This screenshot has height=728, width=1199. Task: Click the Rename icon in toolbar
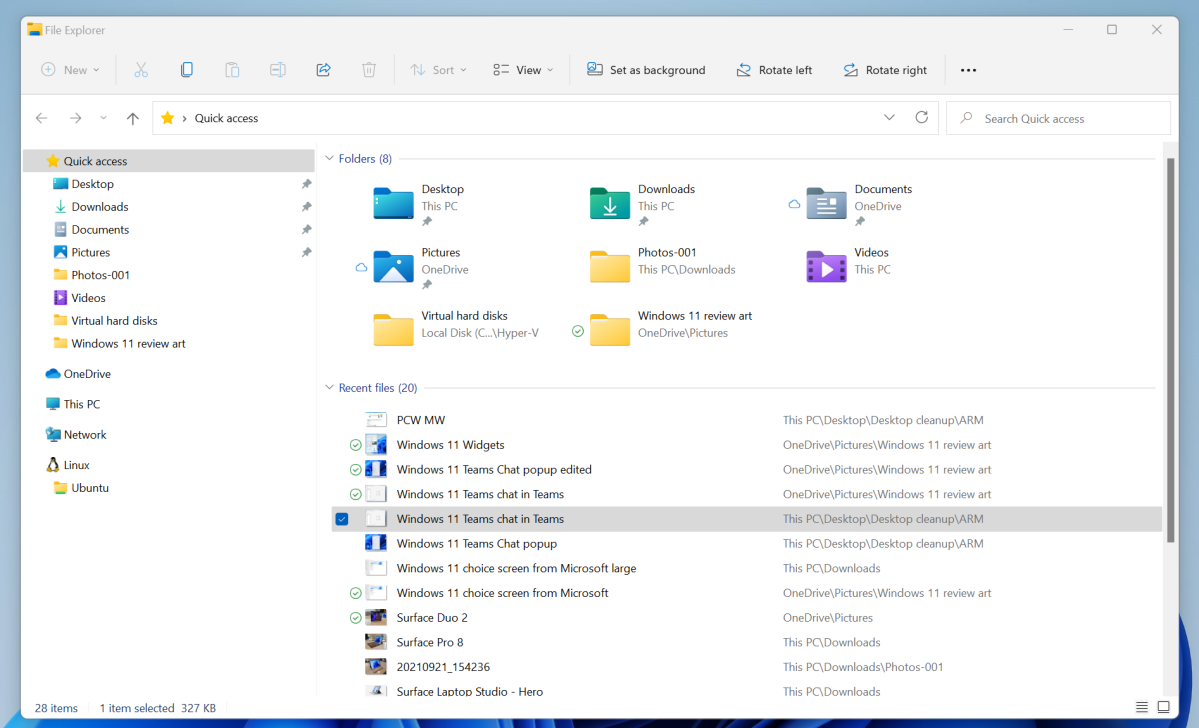pos(278,70)
